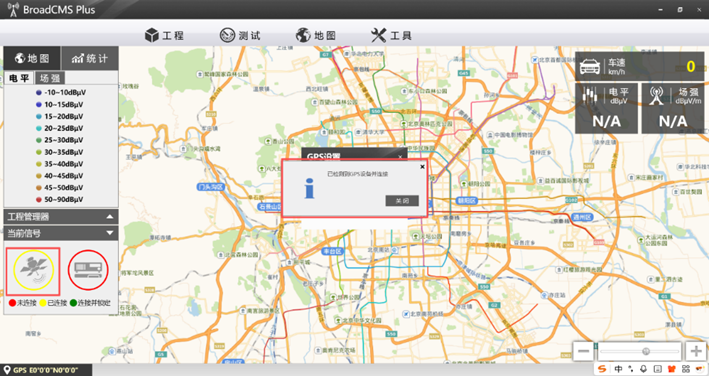
Task: Close the info dialog with the X
Action: [x=422, y=166]
